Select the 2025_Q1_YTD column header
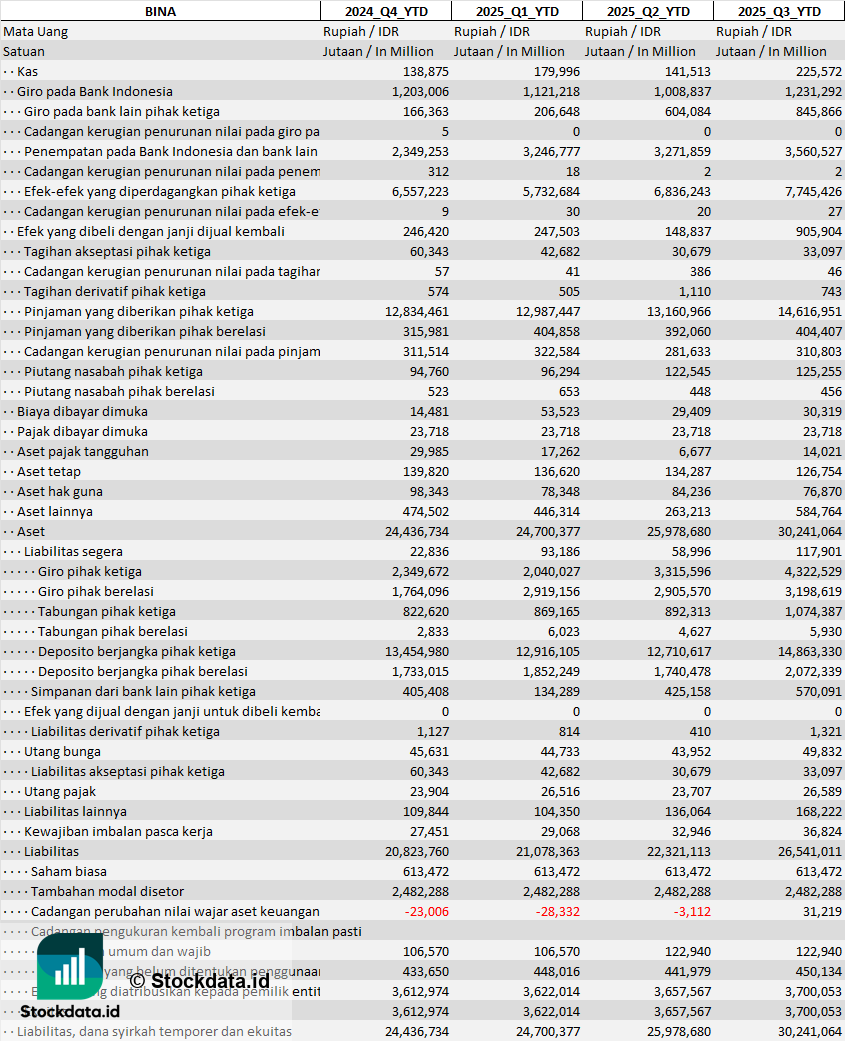This screenshot has width=845, height=1041. 517,11
